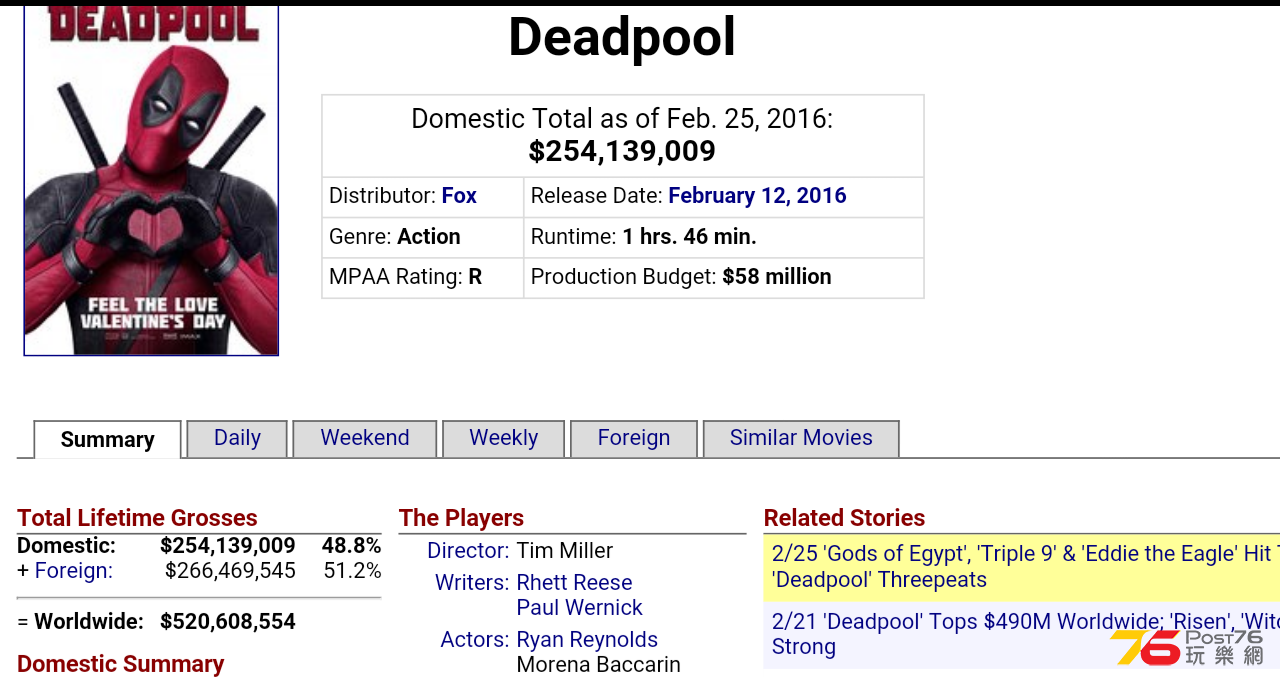The height and width of the screenshot is (678, 1280).
Task: Click the Post76 logo watermark
Action: point(1187,647)
